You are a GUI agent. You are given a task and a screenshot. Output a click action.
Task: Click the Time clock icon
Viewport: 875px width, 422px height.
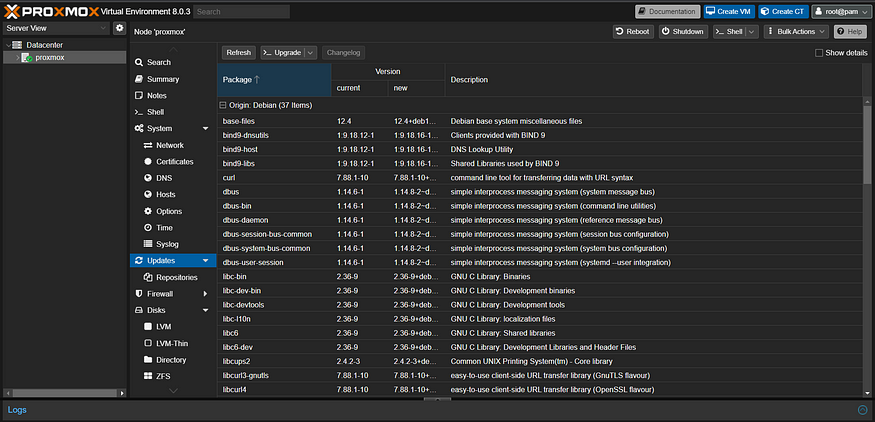(148, 228)
